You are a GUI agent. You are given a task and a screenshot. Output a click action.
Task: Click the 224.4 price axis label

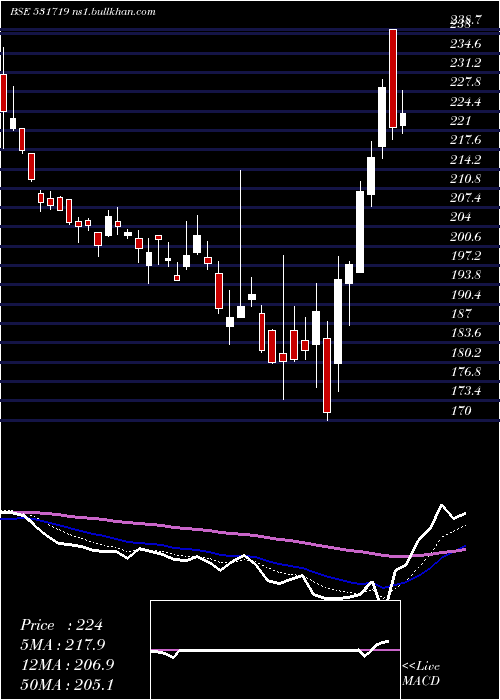click(465, 102)
